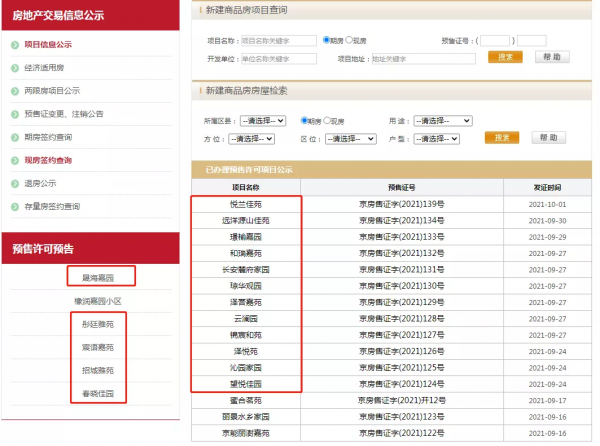Open 招城雅苑 in the 预售许可预告 list

98,371
